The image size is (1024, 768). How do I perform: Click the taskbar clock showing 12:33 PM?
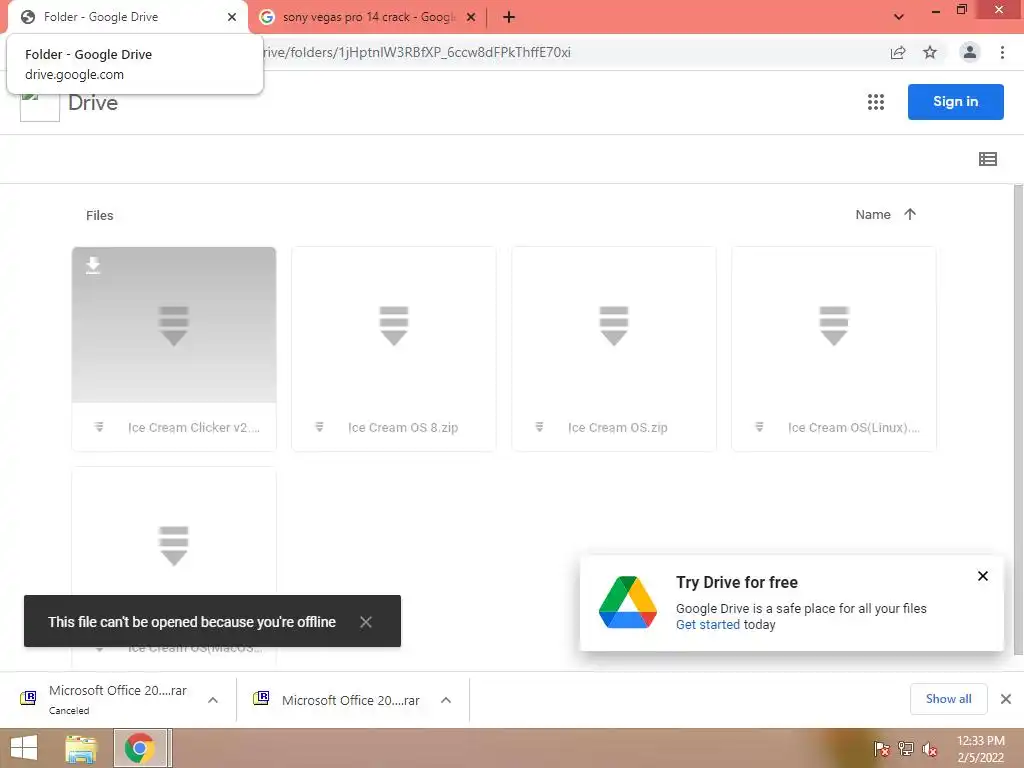click(x=980, y=748)
